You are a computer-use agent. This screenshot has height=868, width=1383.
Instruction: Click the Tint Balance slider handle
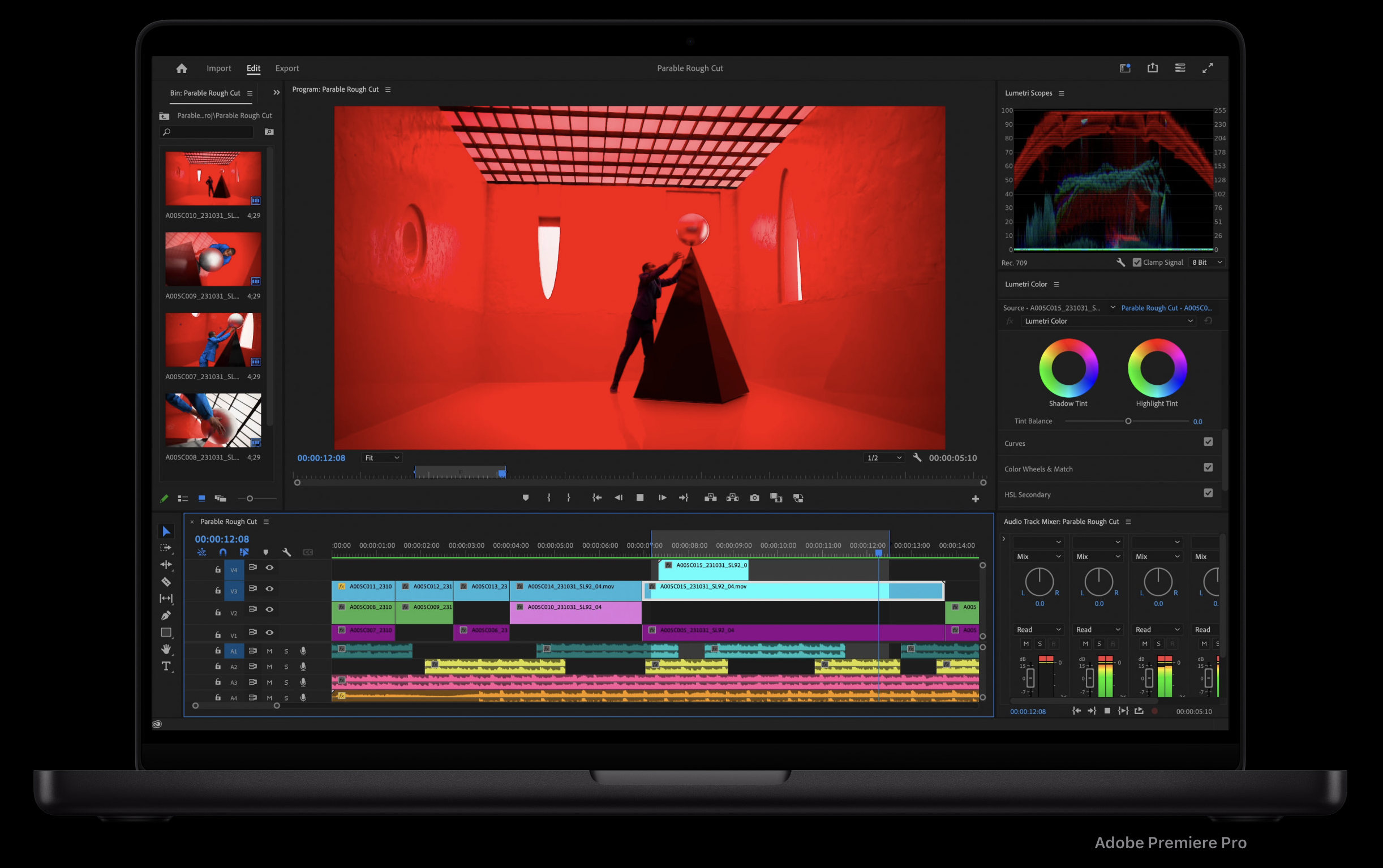pos(1128,422)
